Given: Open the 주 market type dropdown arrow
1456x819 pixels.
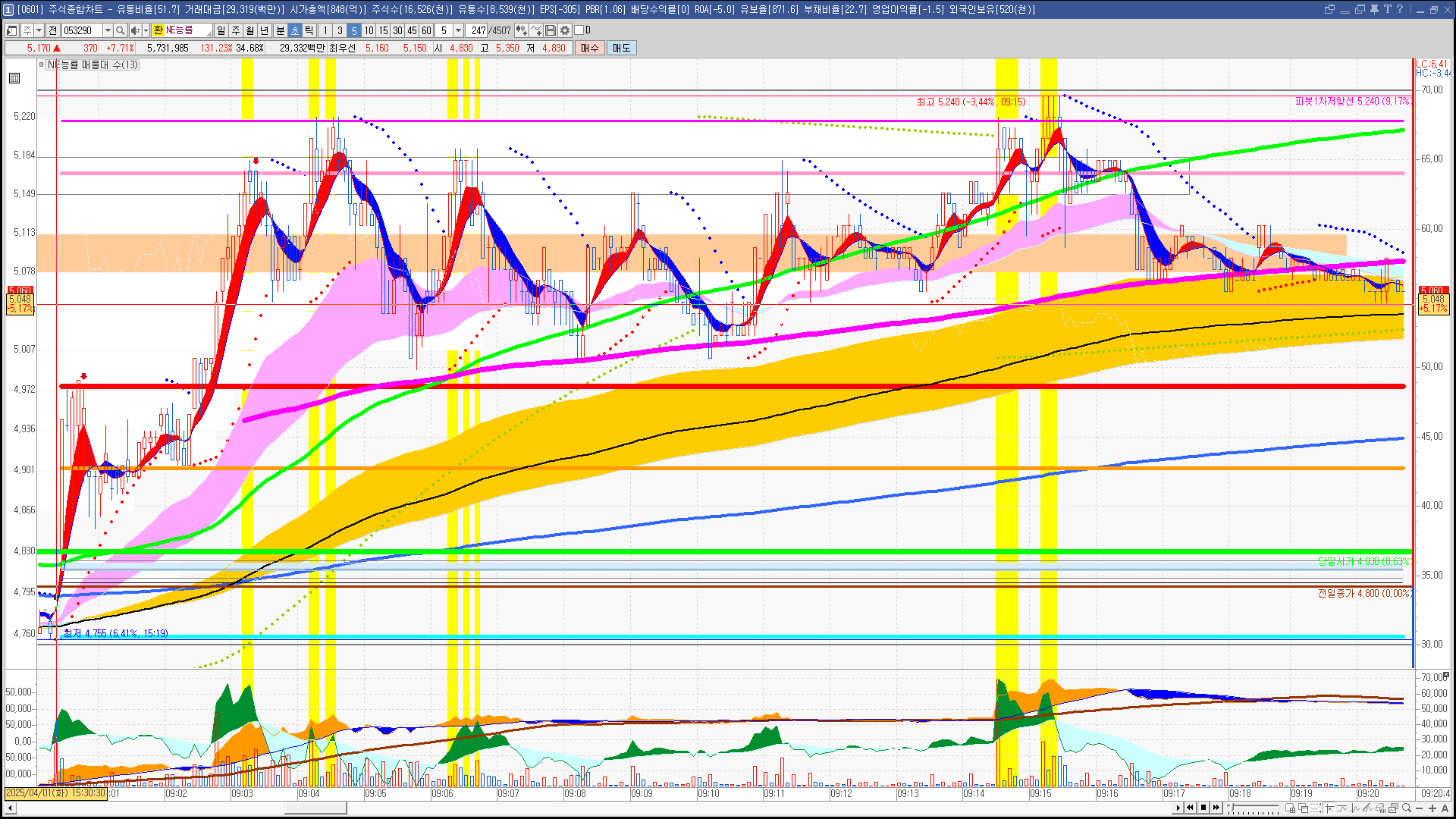Looking at the screenshot, I should point(39,30).
